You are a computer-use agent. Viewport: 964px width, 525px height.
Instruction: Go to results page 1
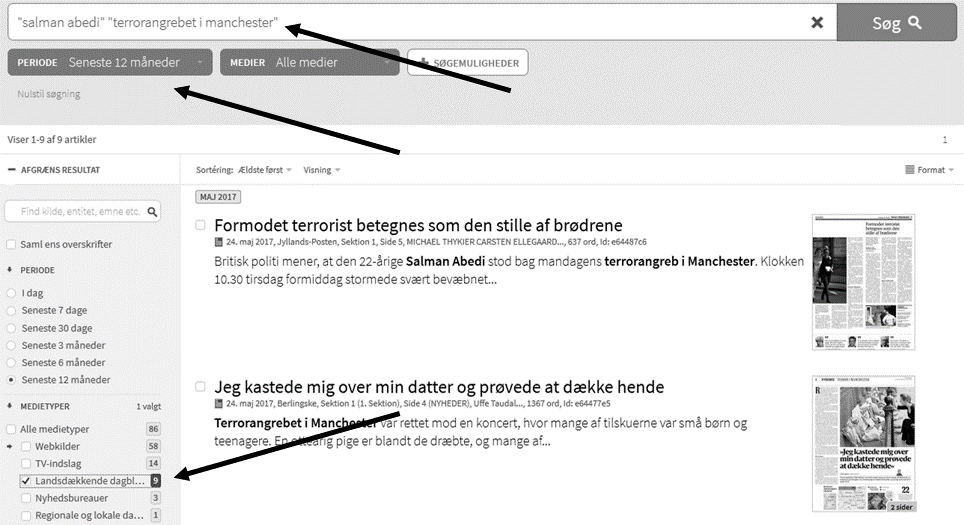(945, 140)
